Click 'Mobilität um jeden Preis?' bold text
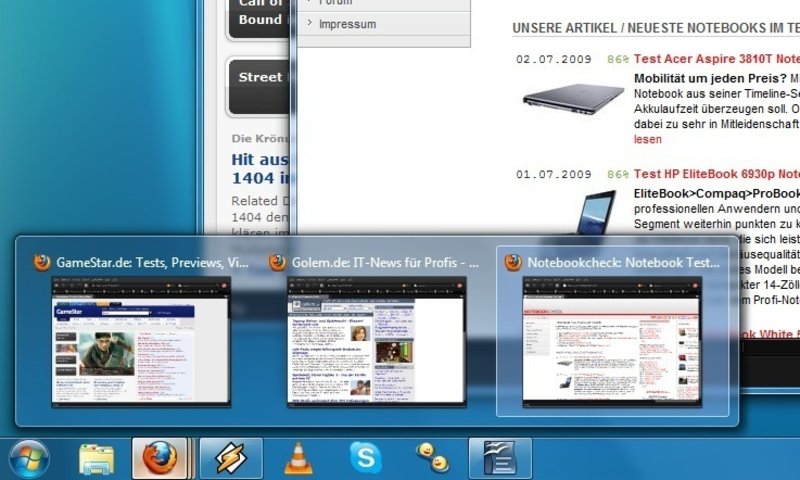 pos(710,79)
